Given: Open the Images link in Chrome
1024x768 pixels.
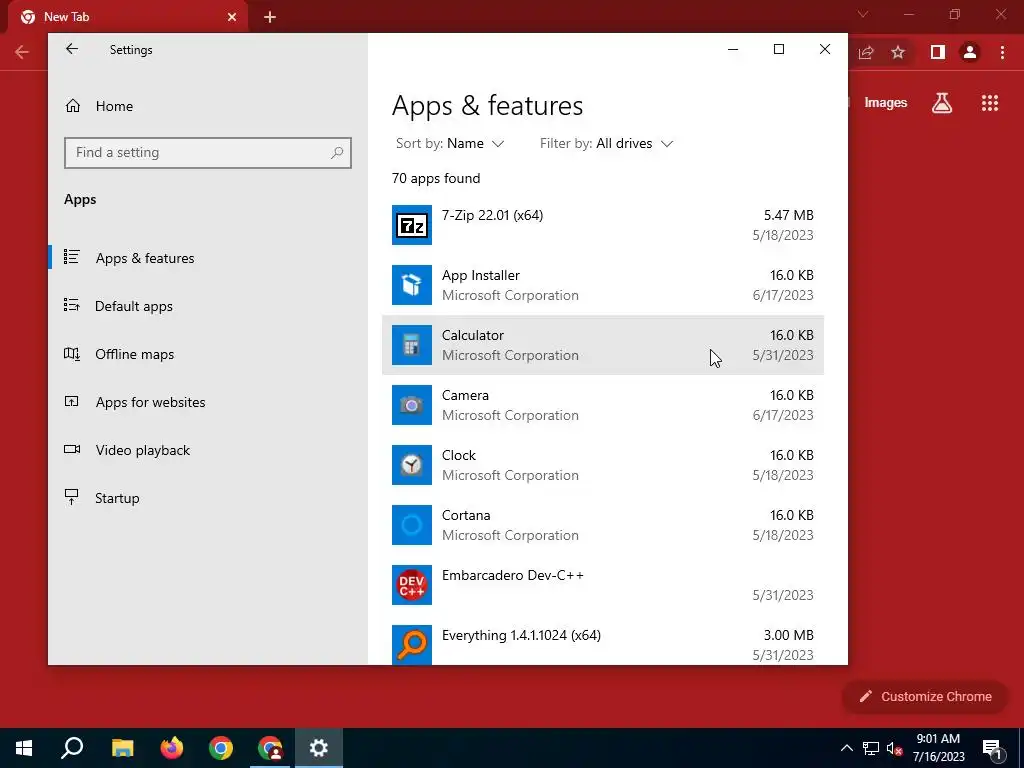Looking at the screenshot, I should tap(886, 103).
